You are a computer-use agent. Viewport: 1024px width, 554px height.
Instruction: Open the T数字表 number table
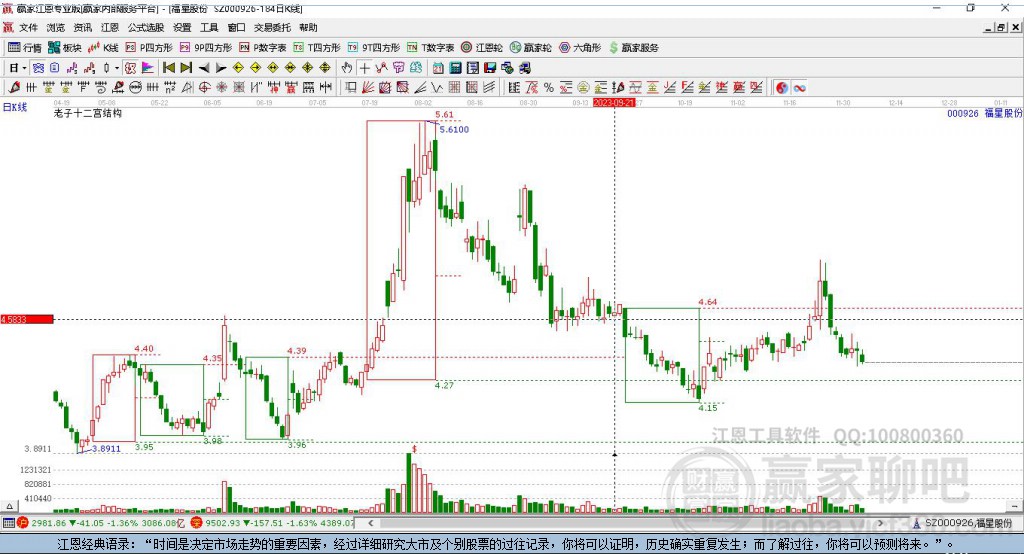coord(430,48)
